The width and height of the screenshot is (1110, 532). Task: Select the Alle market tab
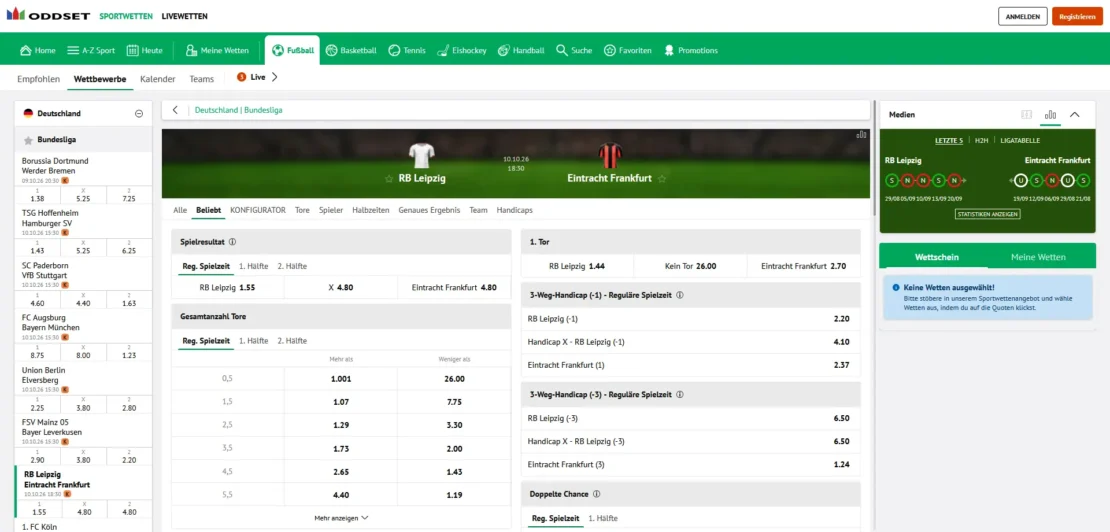tap(180, 210)
